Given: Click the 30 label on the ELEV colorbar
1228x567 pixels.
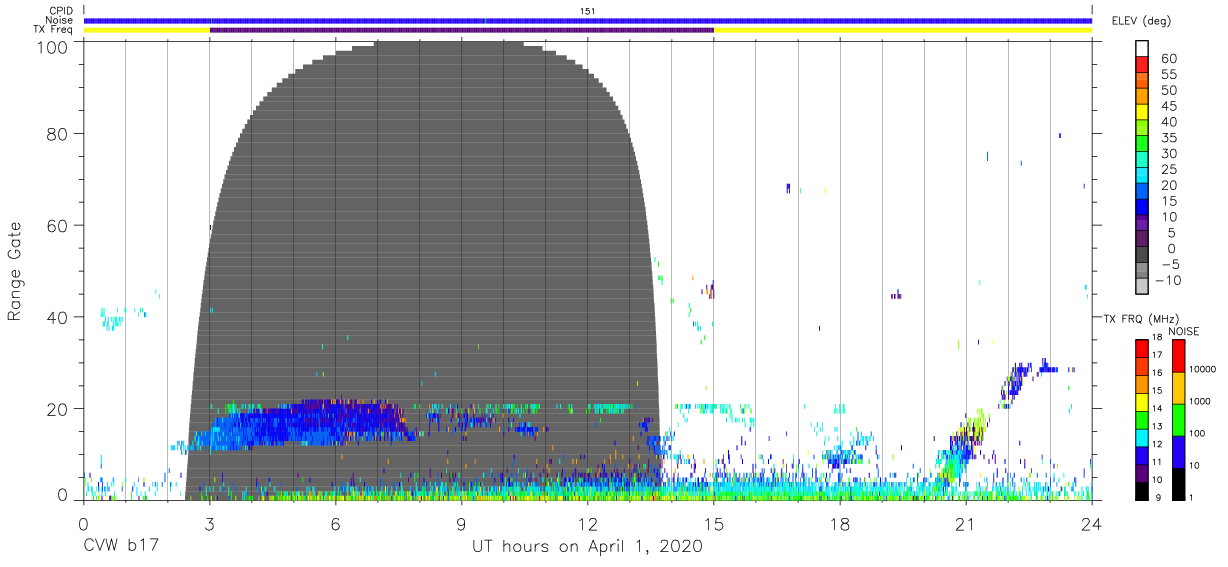Looking at the screenshot, I should pyautogui.click(x=1169, y=154).
